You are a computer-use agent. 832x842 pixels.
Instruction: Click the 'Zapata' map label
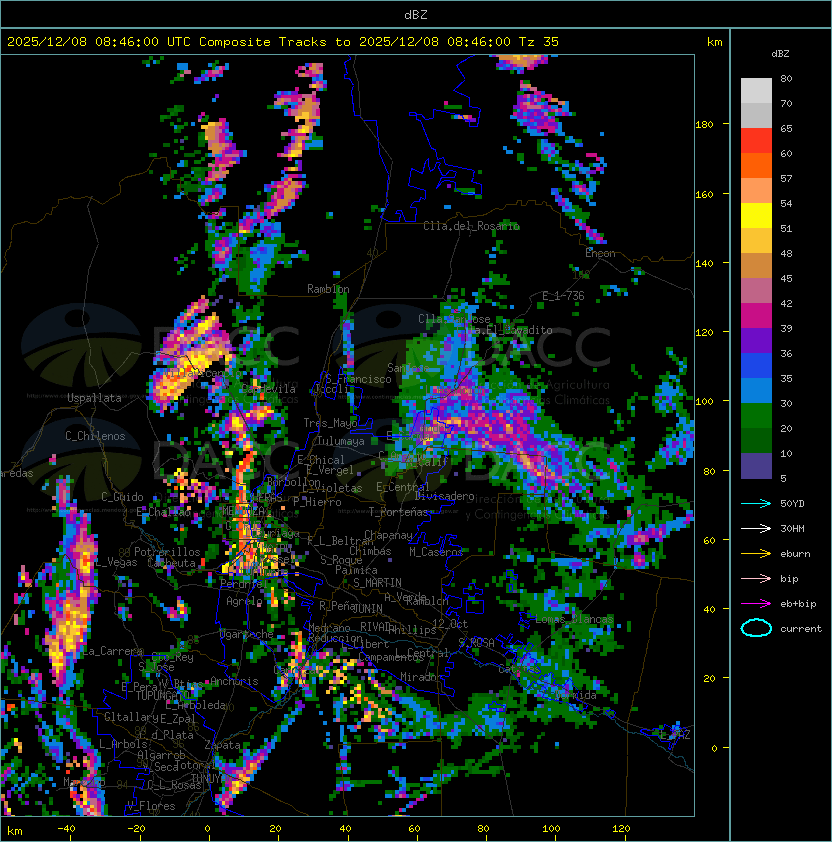[222, 745]
